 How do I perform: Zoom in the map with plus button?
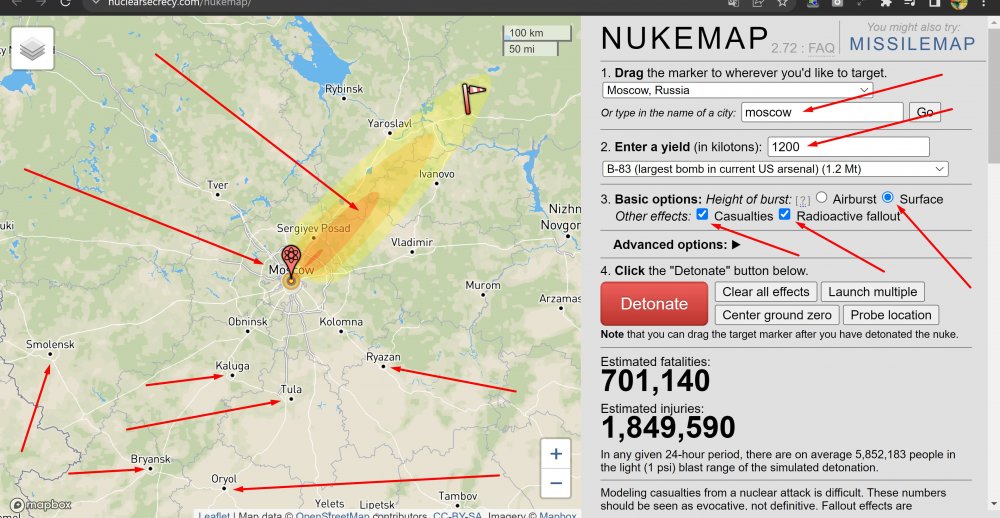click(555, 454)
